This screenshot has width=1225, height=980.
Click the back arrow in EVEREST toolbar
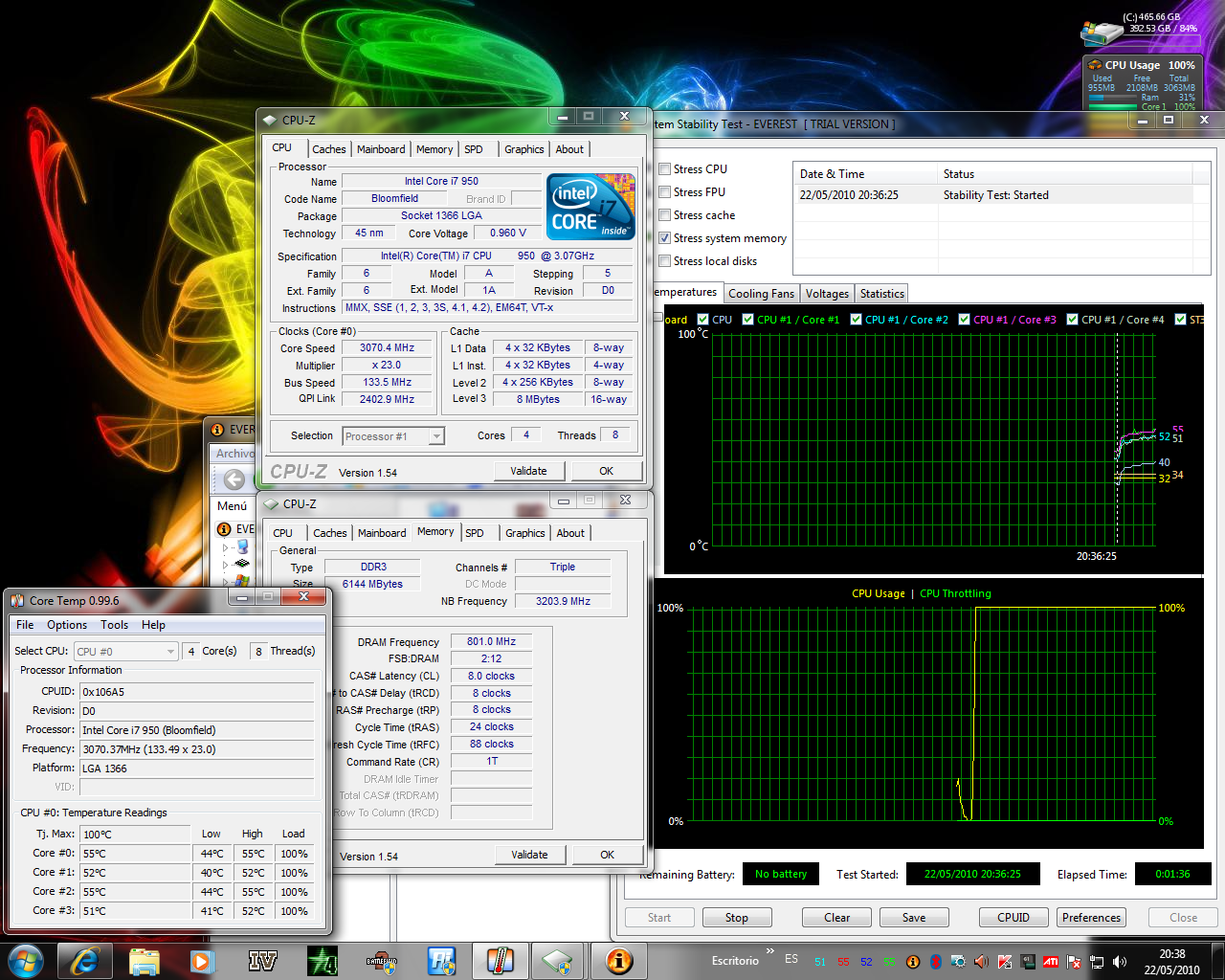point(234,479)
